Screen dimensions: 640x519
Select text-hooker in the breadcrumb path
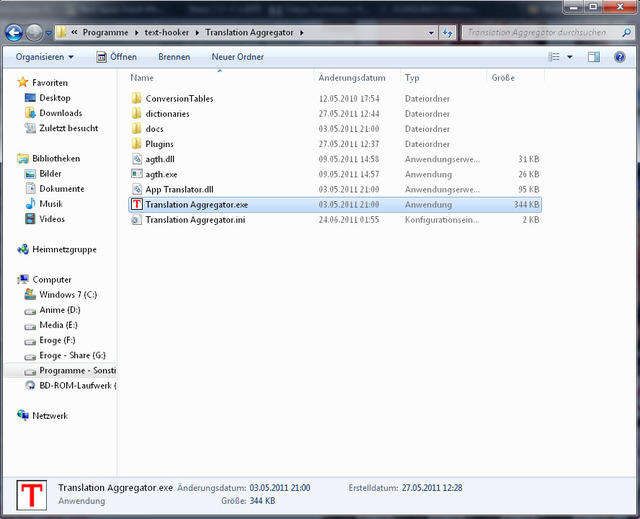point(167,32)
